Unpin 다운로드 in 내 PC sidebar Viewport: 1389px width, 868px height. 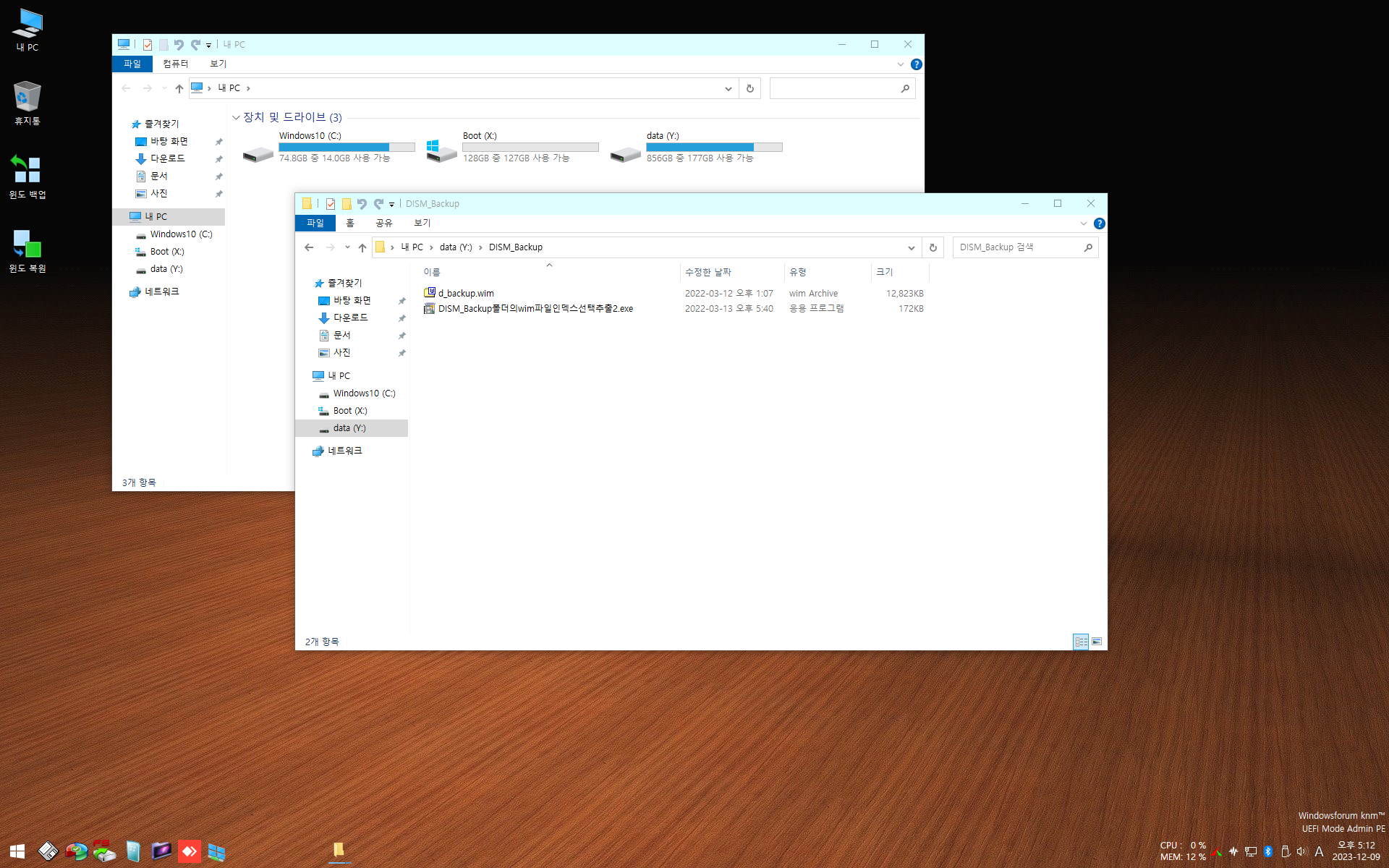point(219,159)
